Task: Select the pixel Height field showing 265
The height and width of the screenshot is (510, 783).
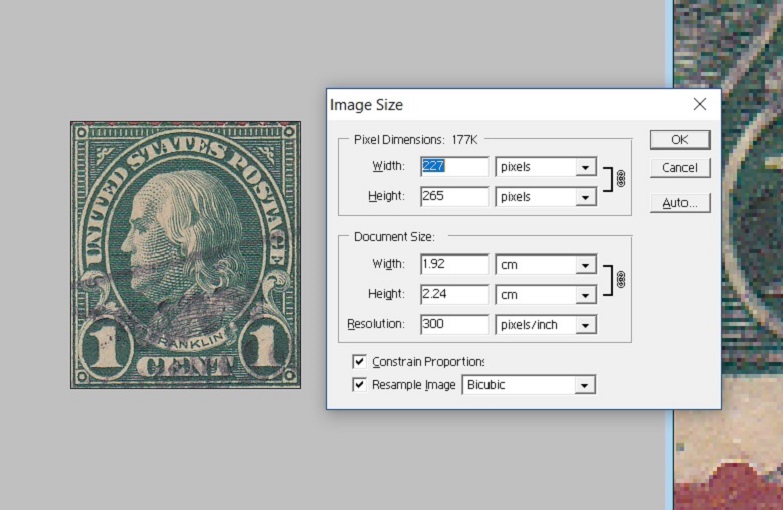Action: (x=454, y=196)
